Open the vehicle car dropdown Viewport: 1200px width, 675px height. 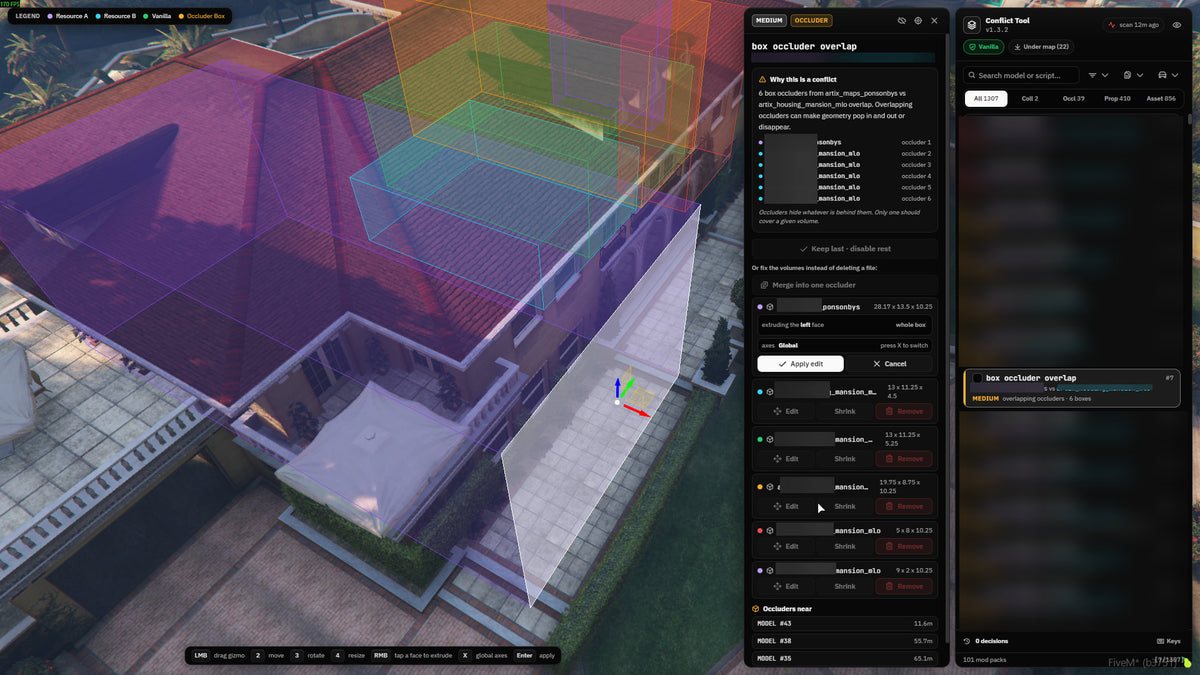1168,75
